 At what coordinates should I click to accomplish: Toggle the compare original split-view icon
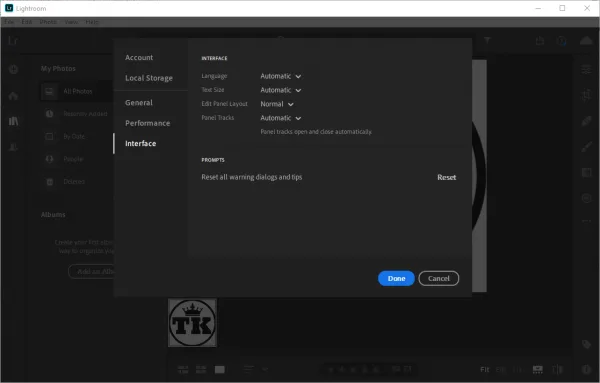(558, 369)
